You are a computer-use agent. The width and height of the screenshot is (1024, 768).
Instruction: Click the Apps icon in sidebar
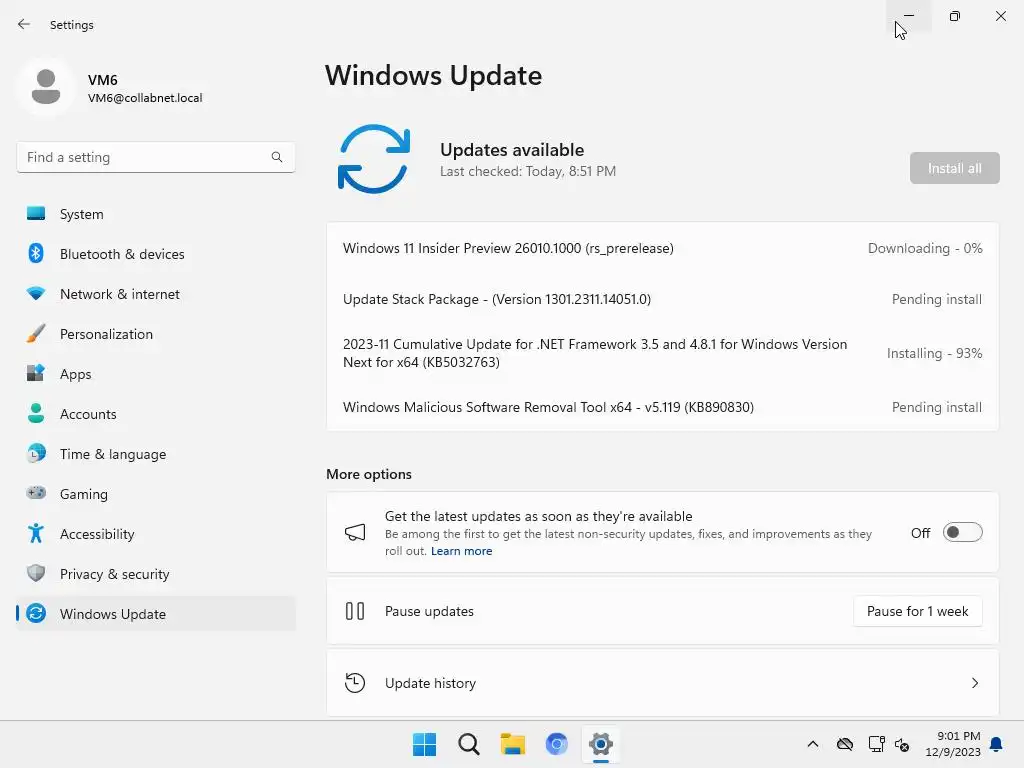(x=36, y=374)
